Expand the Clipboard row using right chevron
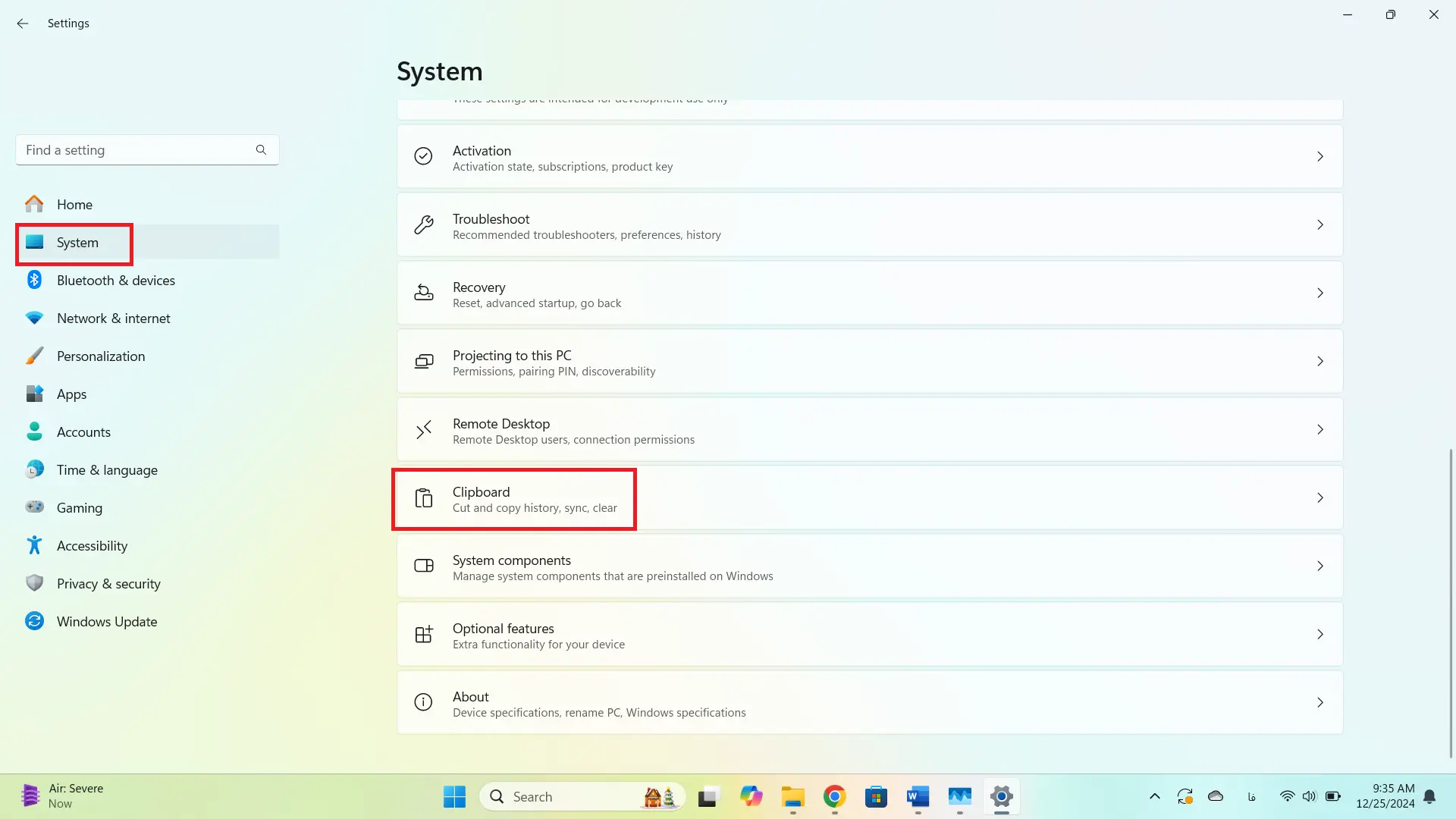 coord(1319,498)
